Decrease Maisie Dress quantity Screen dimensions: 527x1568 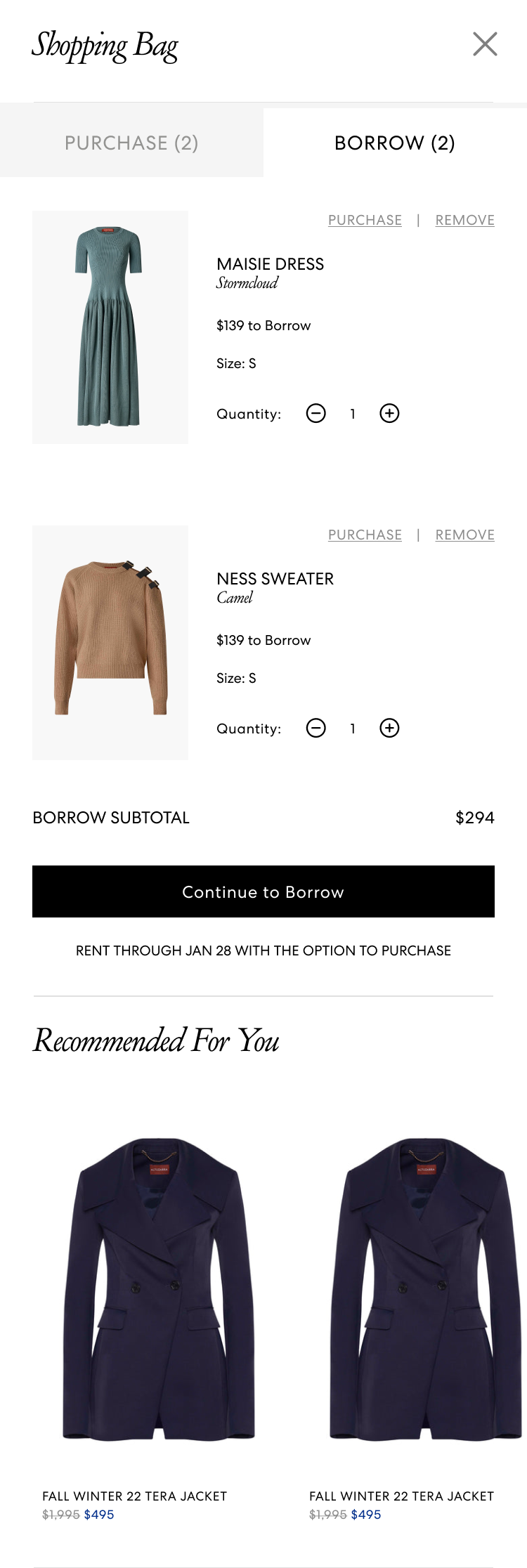316,413
